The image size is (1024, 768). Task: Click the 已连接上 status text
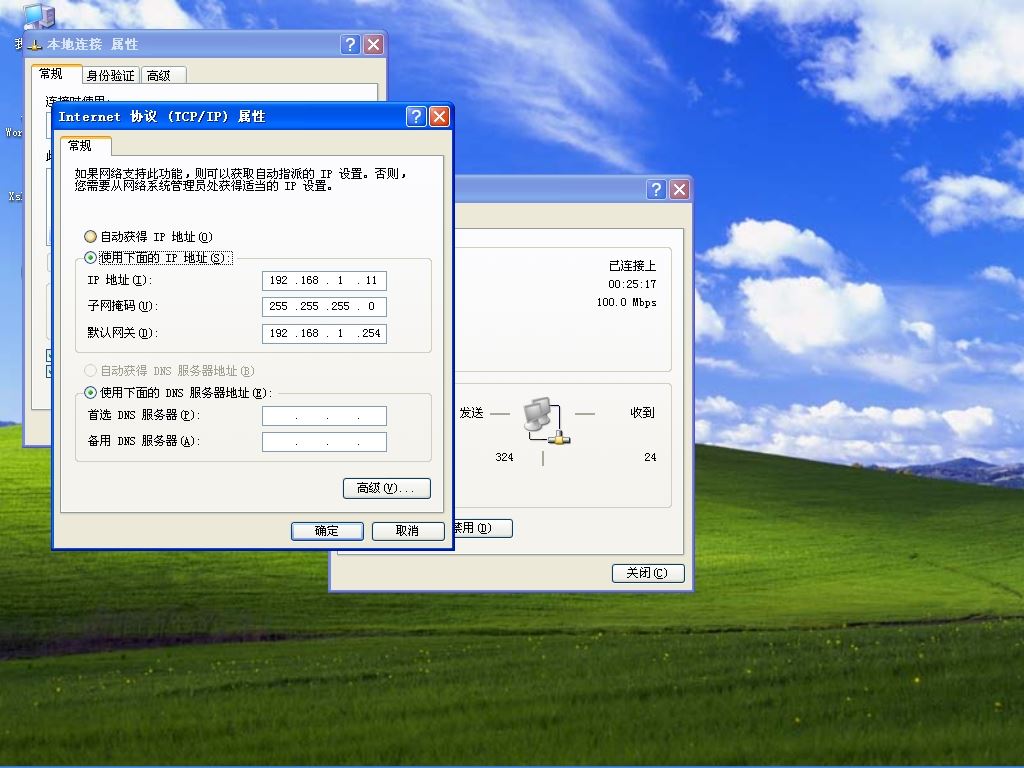[x=632, y=266]
